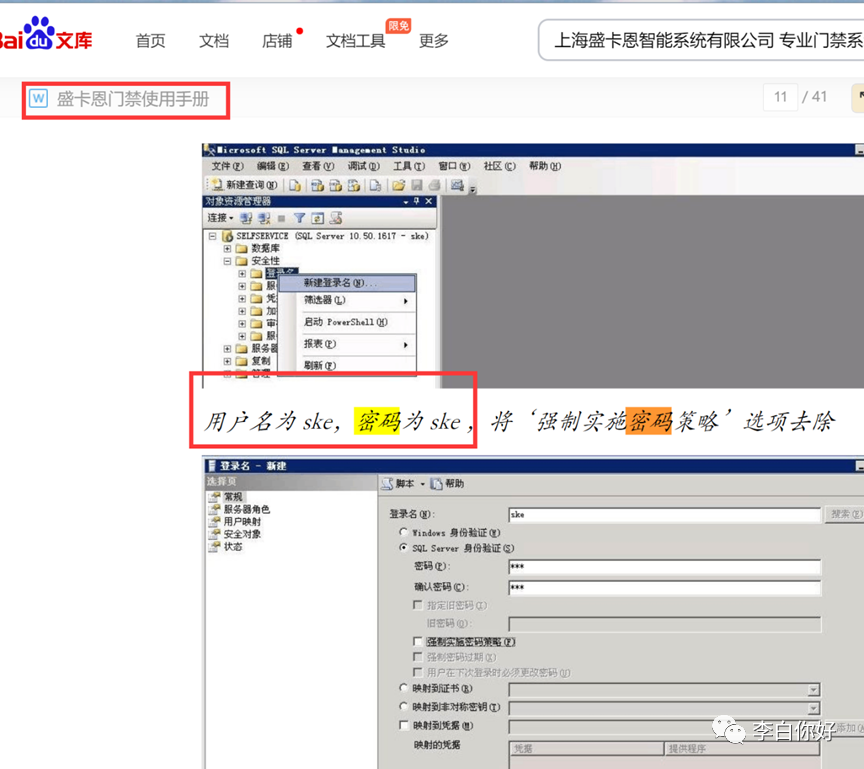Click the stop square icon in Object Explorer
The width and height of the screenshot is (864, 769).
(282, 219)
